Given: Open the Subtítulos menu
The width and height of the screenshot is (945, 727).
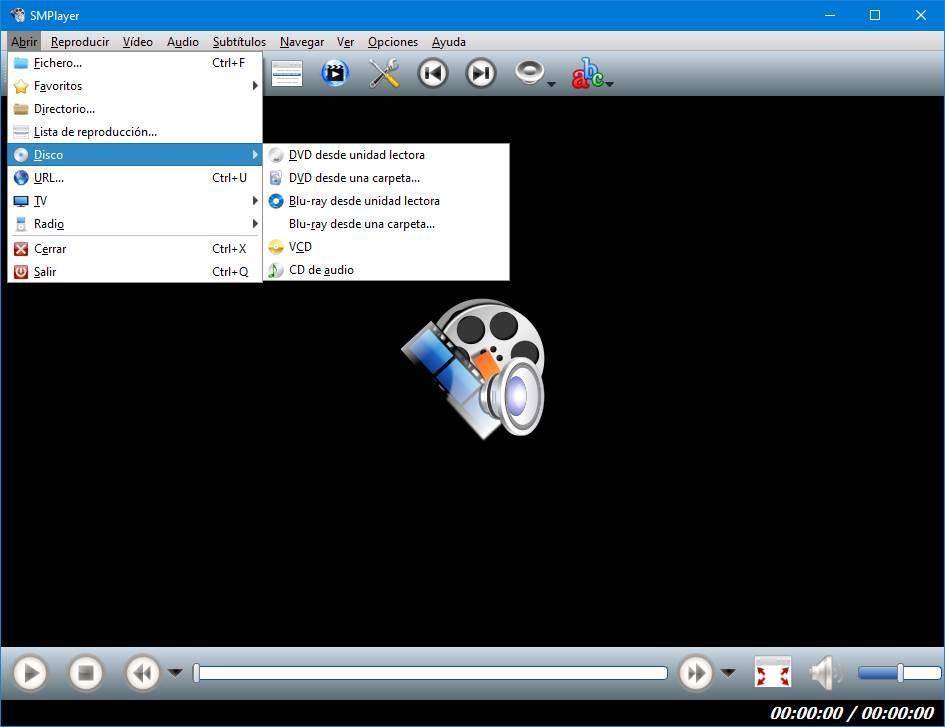Looking at the screenshot, I should click(239, 42).
